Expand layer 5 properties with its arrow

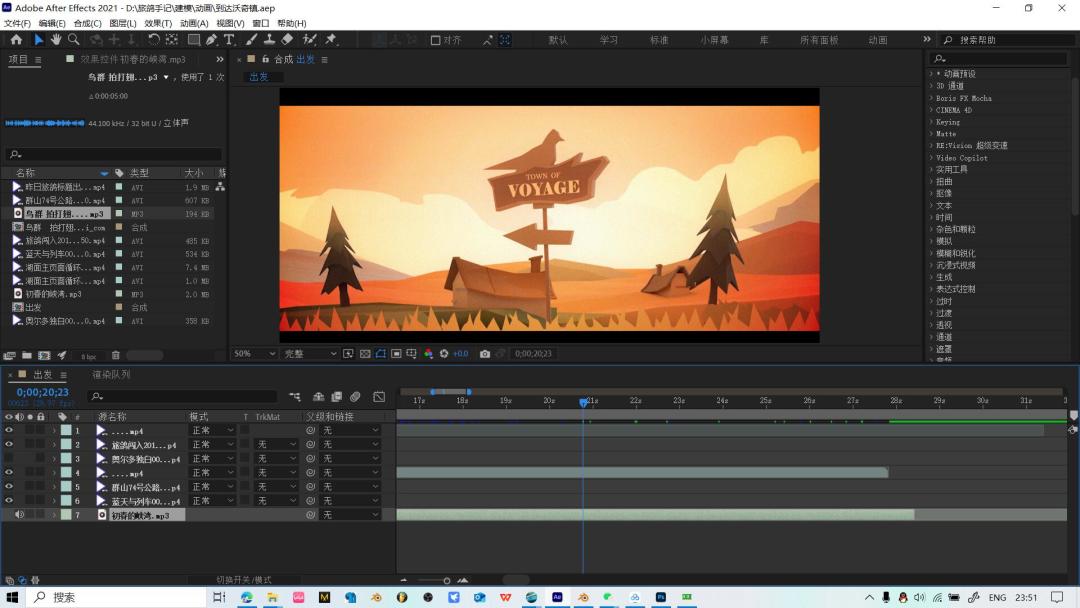coord(54,487)
